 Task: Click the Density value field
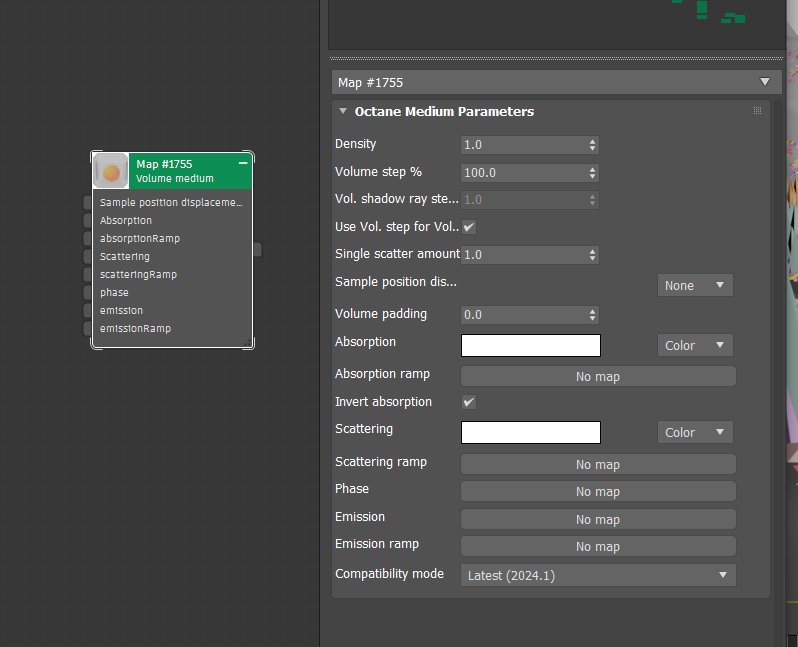point(524,145)
